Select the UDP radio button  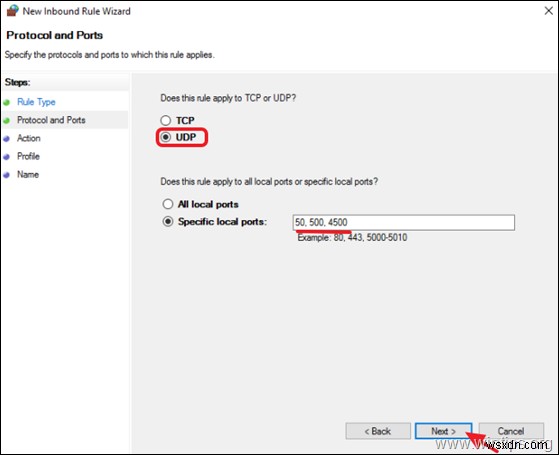[165, 137]
